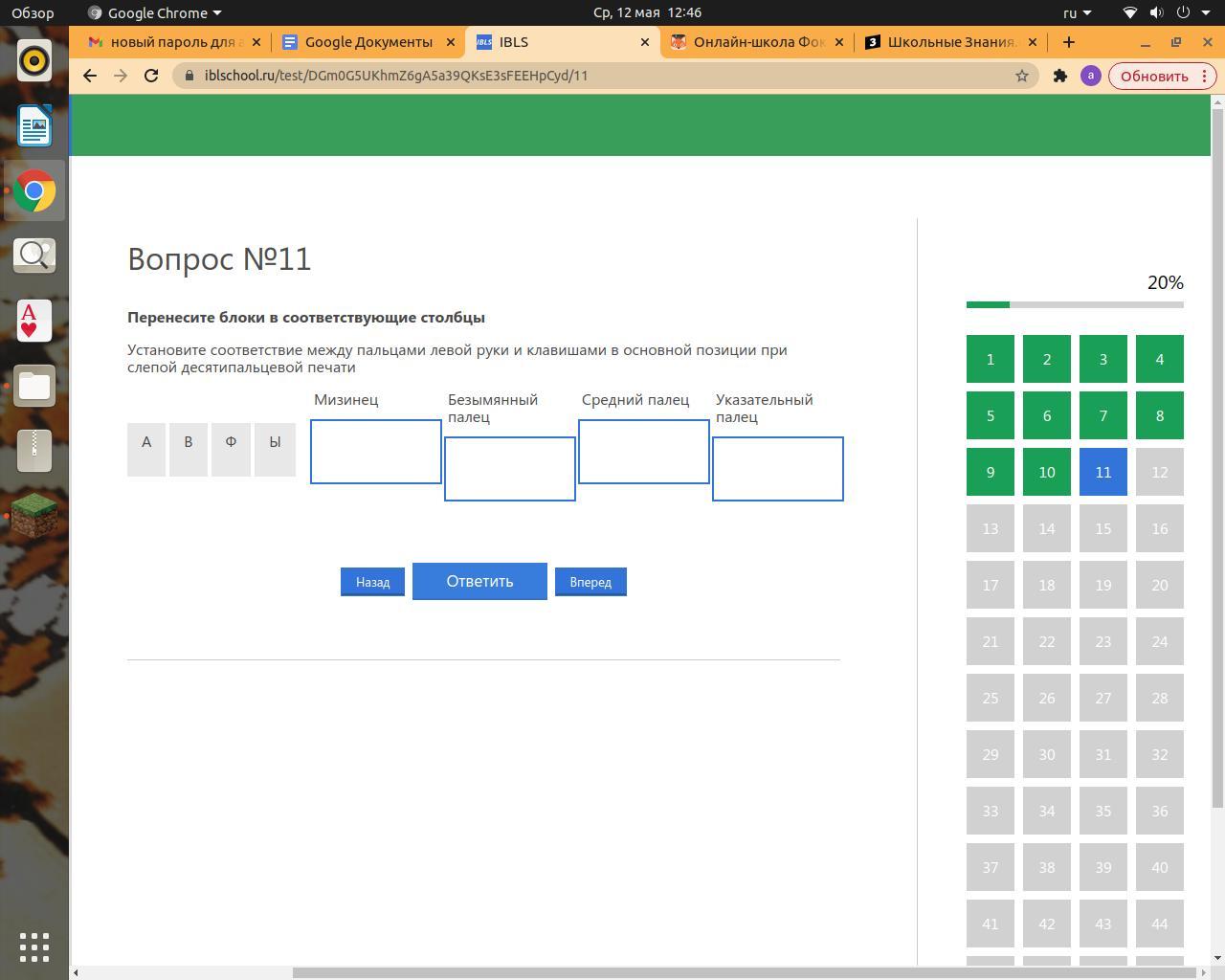Close the IBLS tab
1225x980 pixels.
tap(645, 42)
